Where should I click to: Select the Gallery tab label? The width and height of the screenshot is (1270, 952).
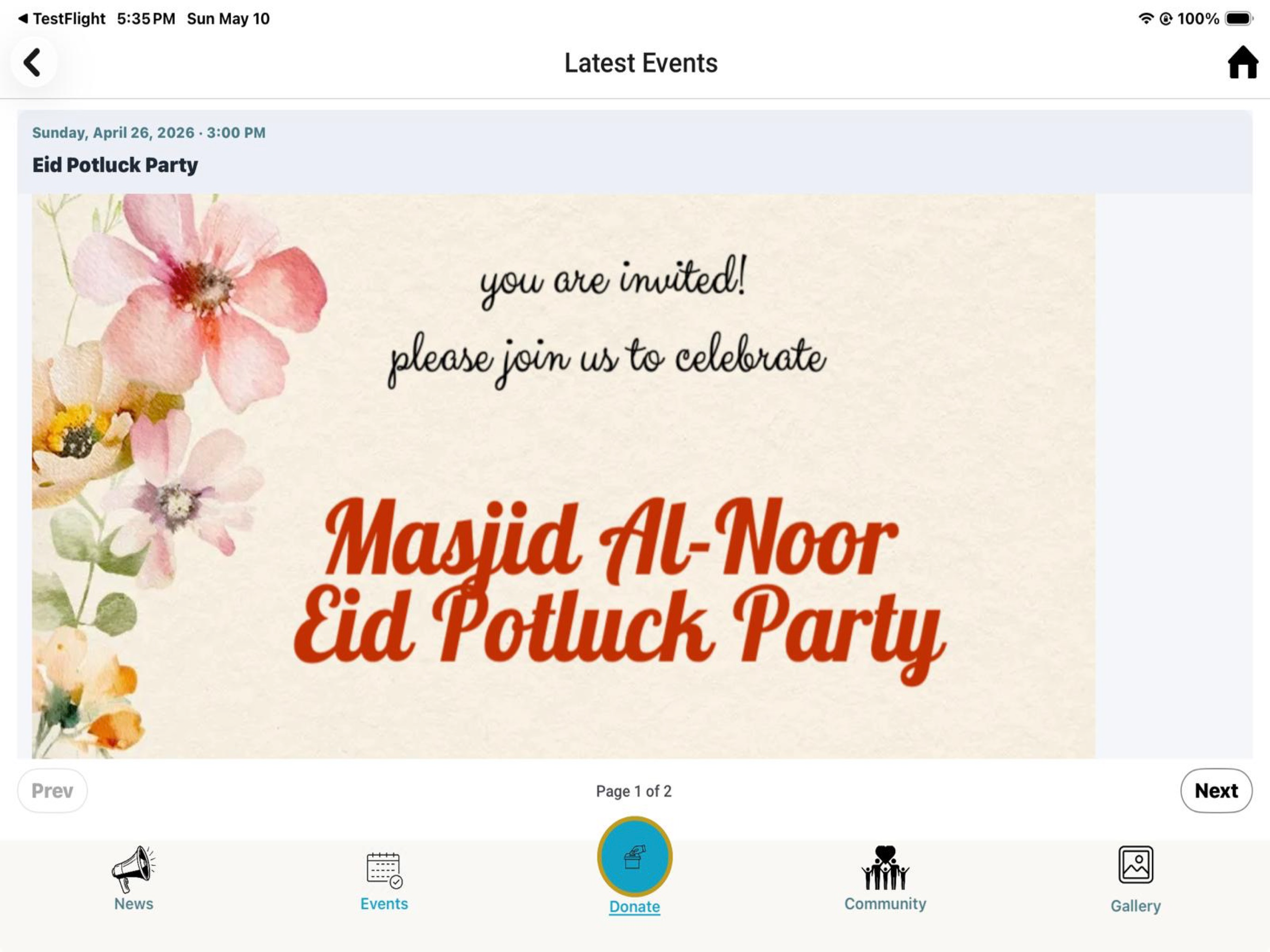(1136, 906)
